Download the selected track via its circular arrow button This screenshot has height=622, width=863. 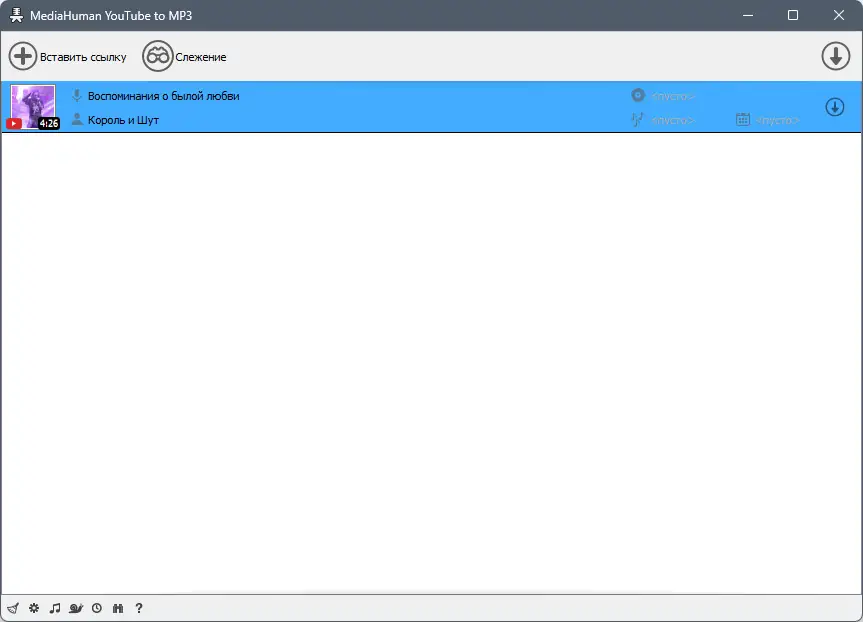click(x=835, y=106)
